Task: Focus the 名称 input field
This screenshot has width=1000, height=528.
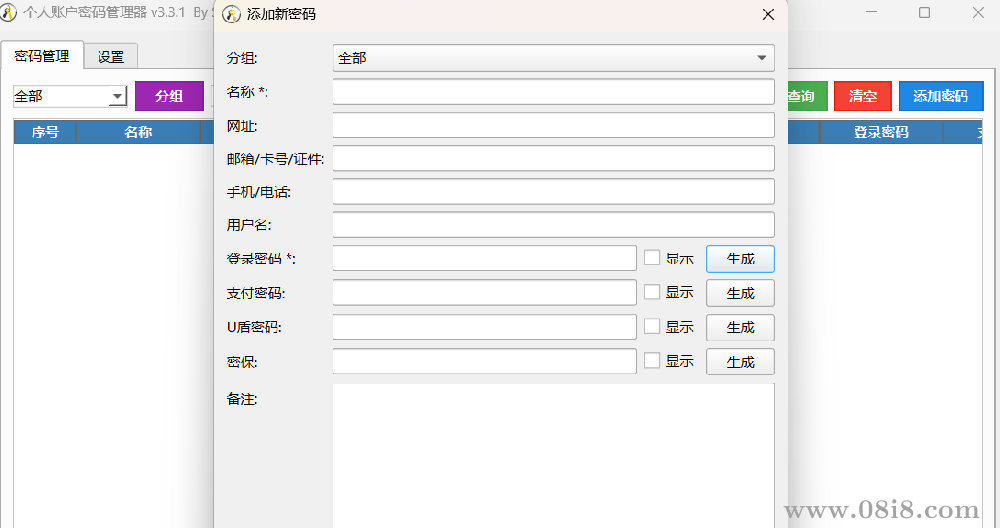Action: pyautogui.click(x=553, y=92)
